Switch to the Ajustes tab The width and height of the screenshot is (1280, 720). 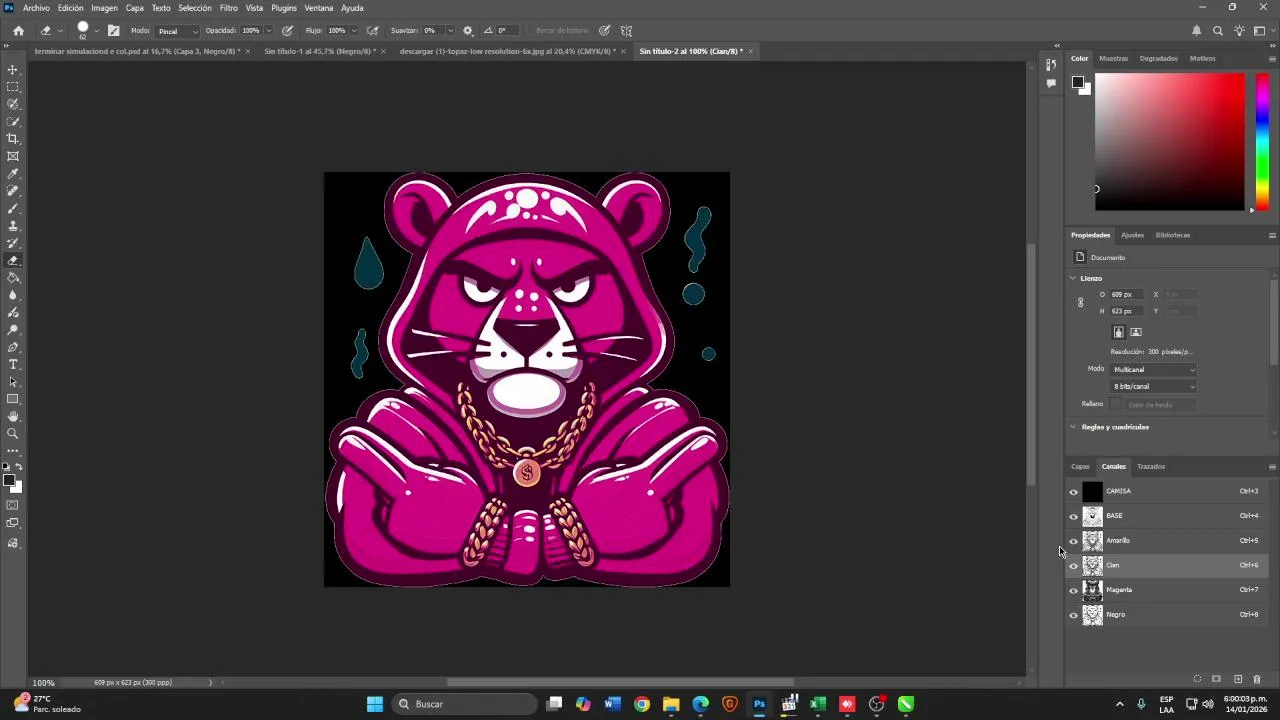point(1132,235)
